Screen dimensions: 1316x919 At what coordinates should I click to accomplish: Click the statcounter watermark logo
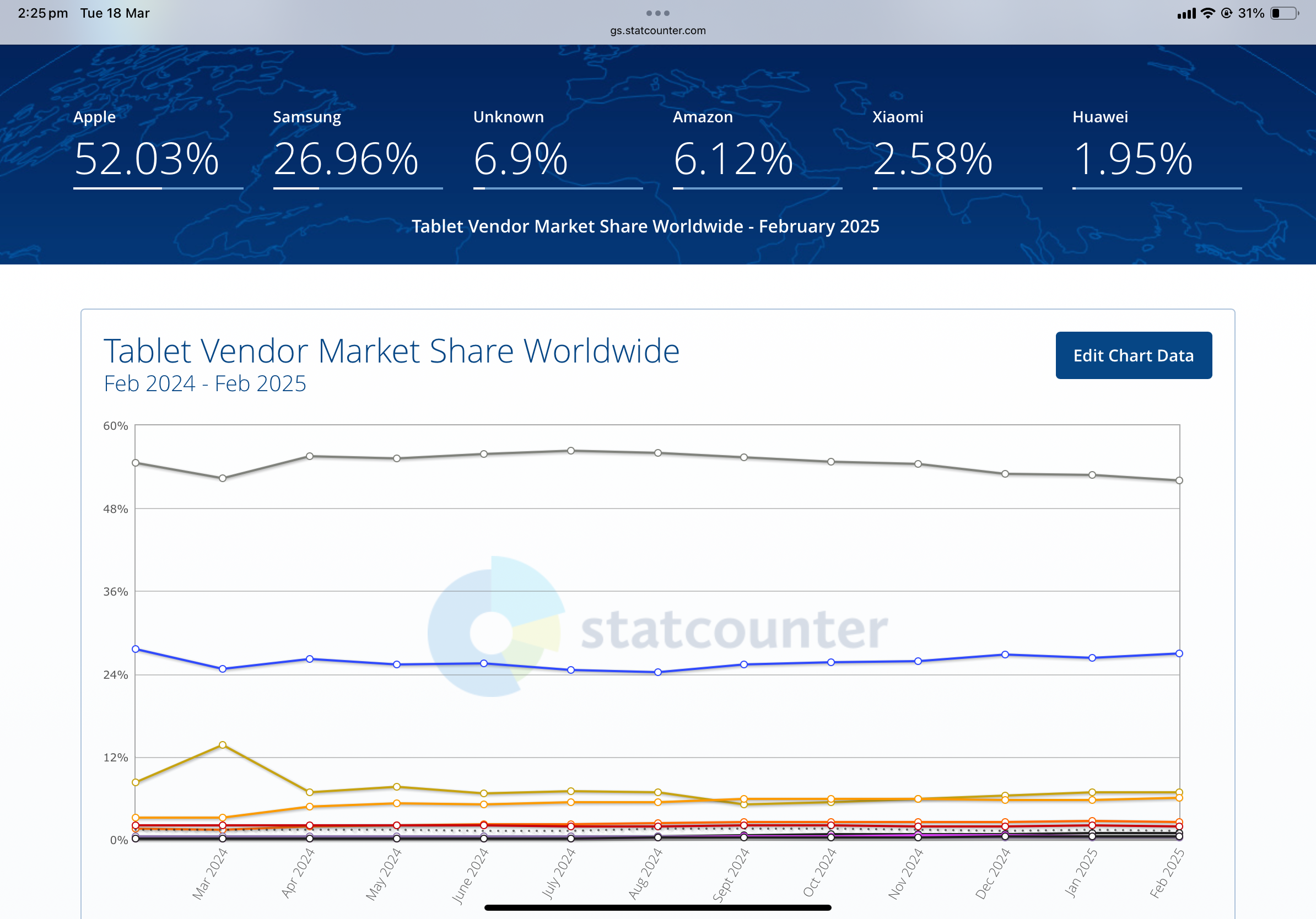coord(657,627)
